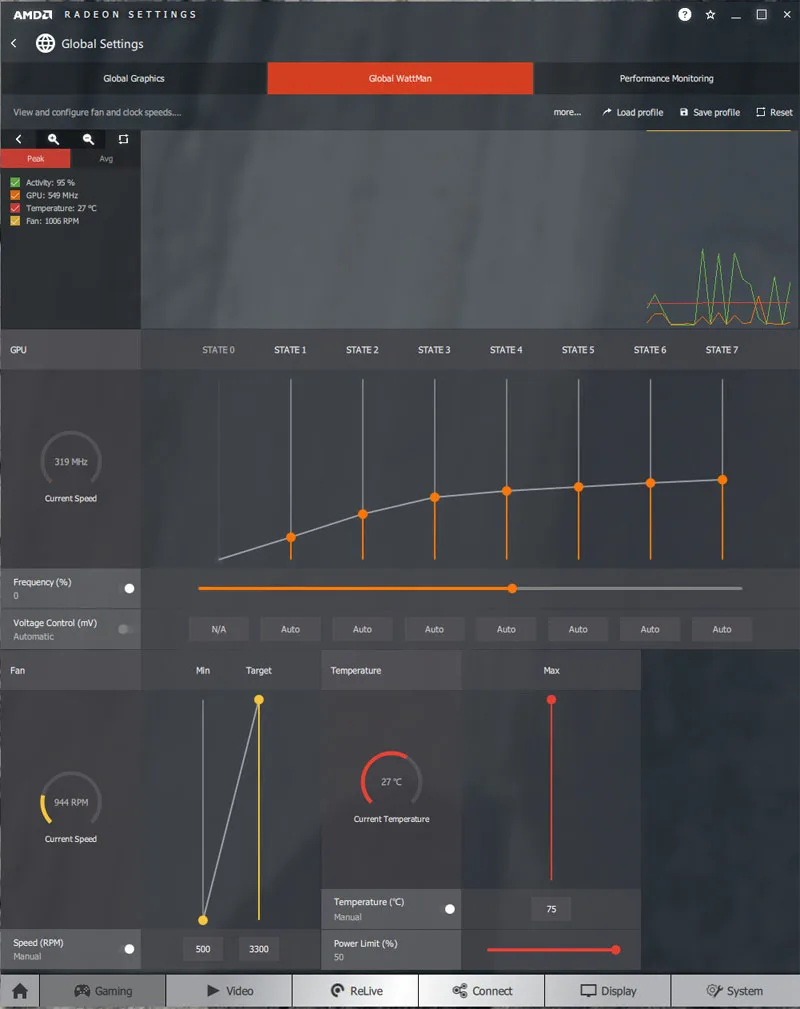The width and height of the screenshot is (800, 1009).
Task: Click the Reset square icon
Action: tap(761, 112)
